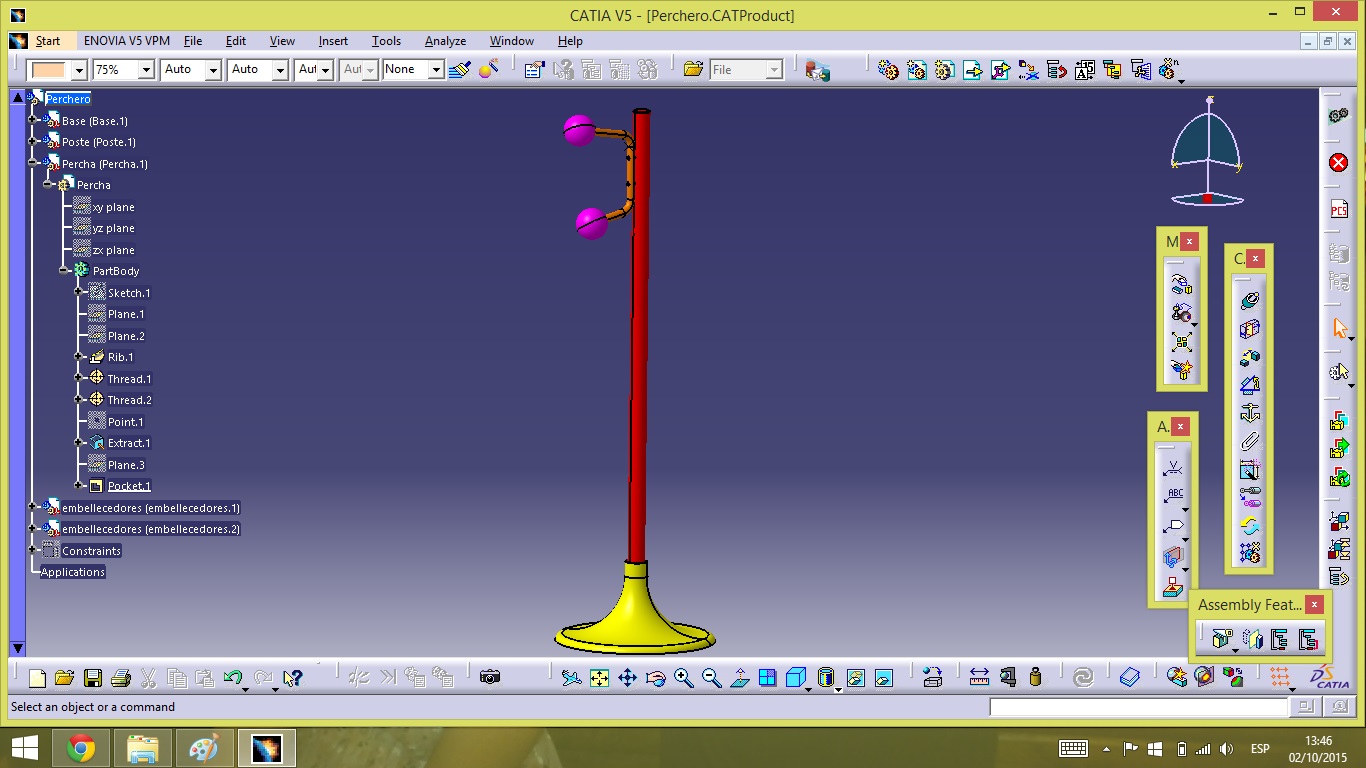The width and height of the screenshot is (1366, 768).
Task: Collapse the PartBody tree node
Action: pos(64,270)
